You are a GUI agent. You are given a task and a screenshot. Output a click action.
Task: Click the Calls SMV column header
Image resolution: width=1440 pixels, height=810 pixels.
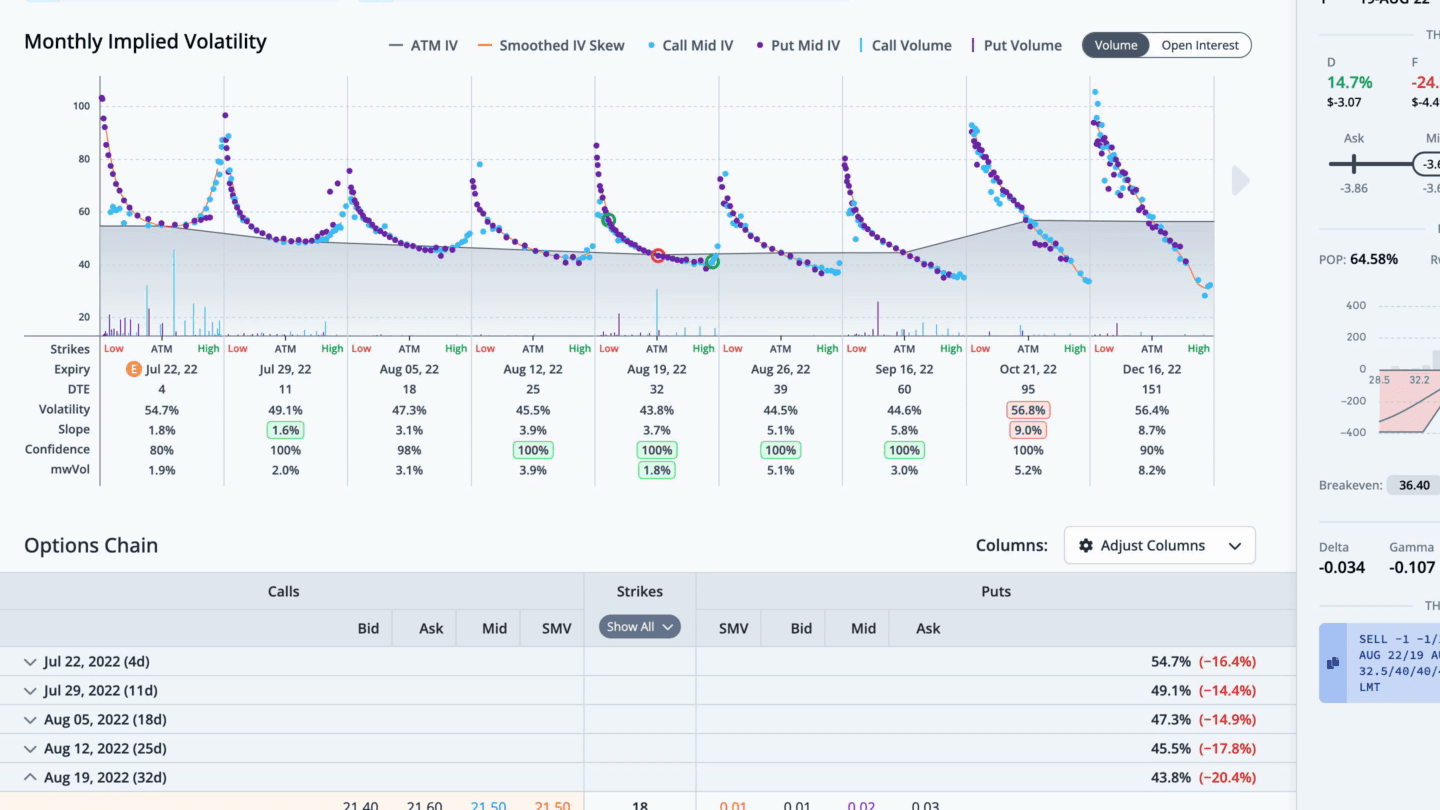tap(555, 629)
